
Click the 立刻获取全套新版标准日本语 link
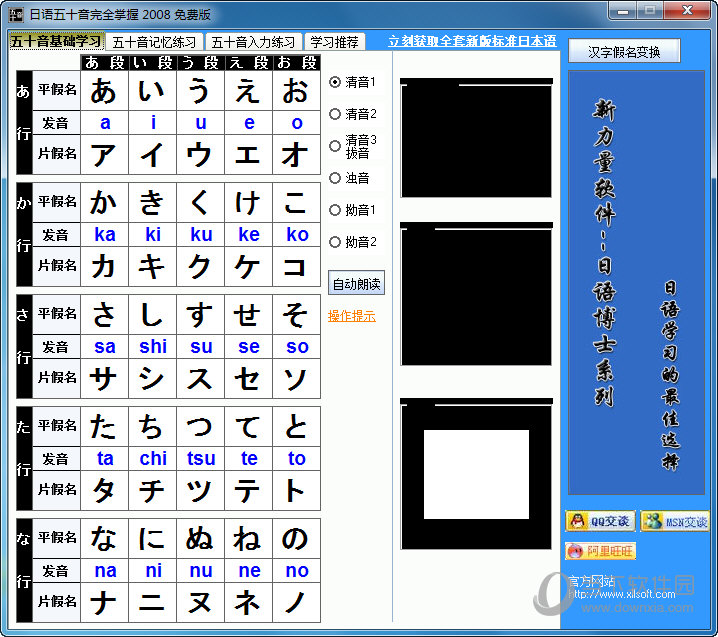click(472, 42)
